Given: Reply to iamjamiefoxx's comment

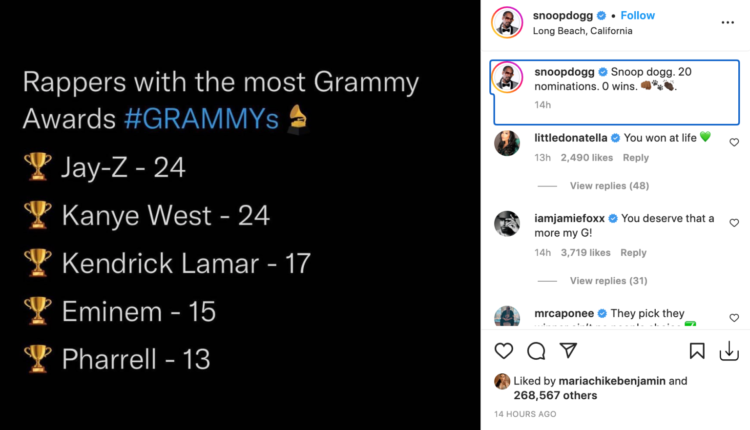Looking at the screenshot, I should point(633,253).
